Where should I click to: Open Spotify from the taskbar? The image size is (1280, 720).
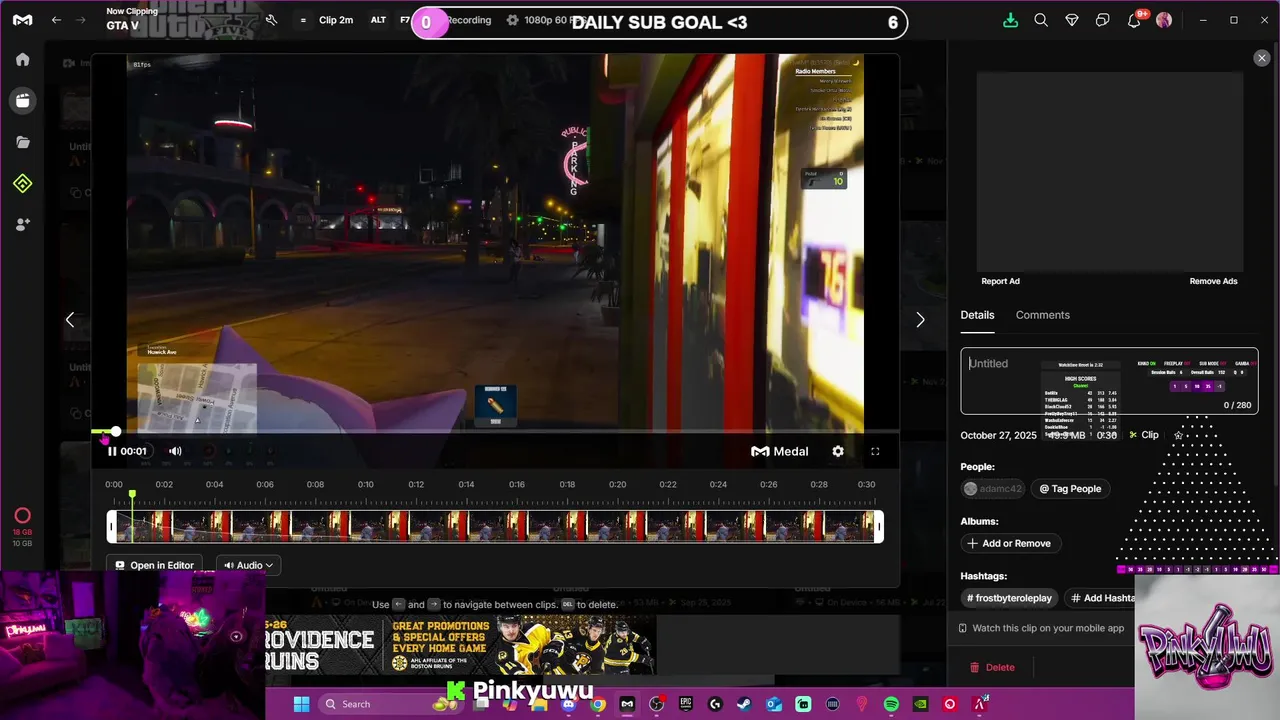tap(891, 704)
